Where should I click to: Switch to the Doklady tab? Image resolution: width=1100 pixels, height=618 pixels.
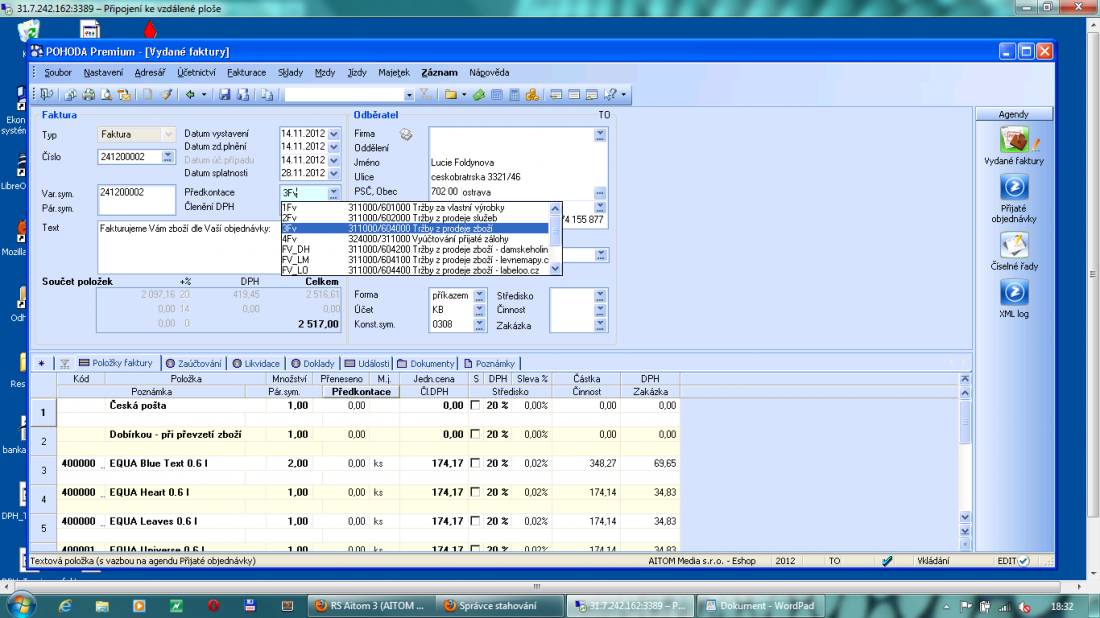[312, 363]
